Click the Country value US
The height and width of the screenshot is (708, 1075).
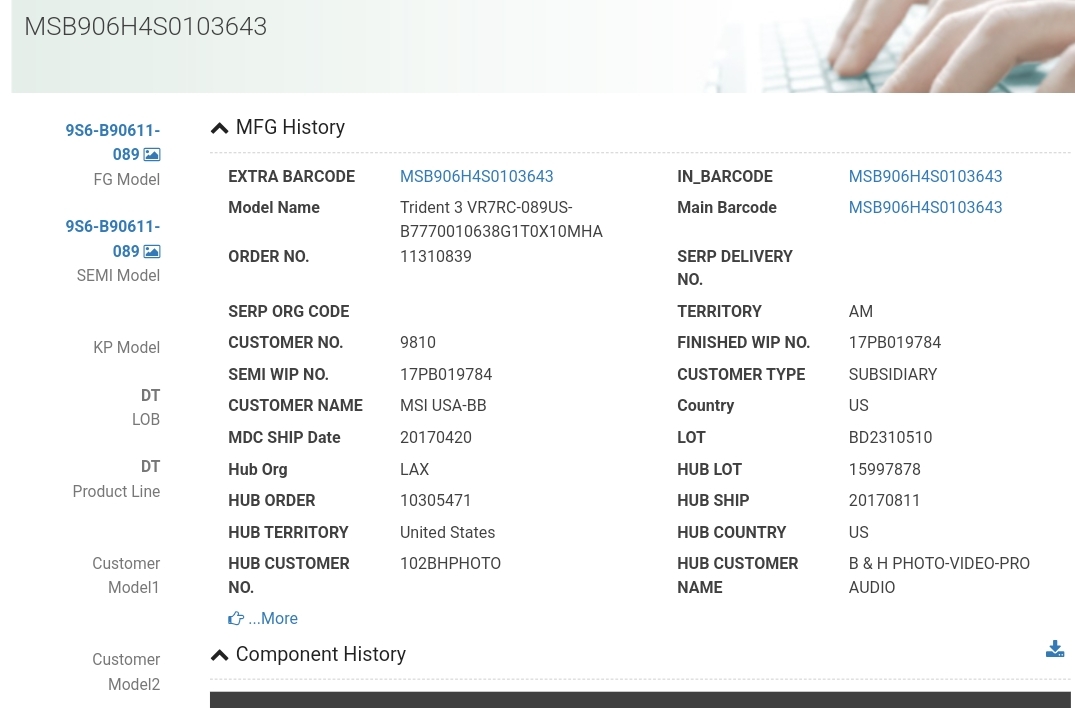point(858,405)
